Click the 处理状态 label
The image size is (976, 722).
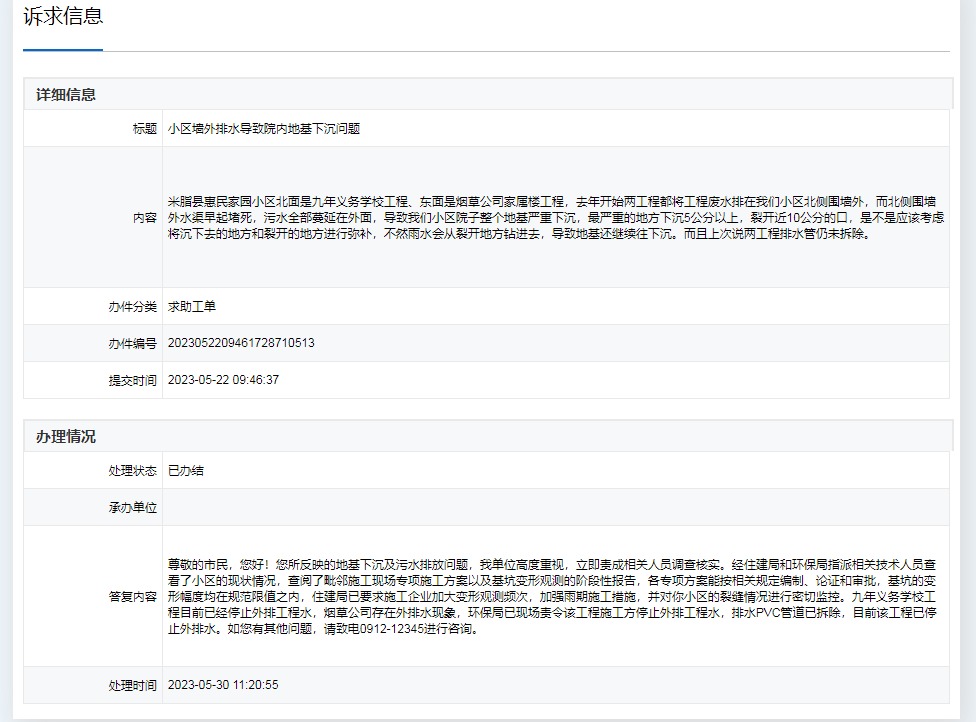coord(133,471)
